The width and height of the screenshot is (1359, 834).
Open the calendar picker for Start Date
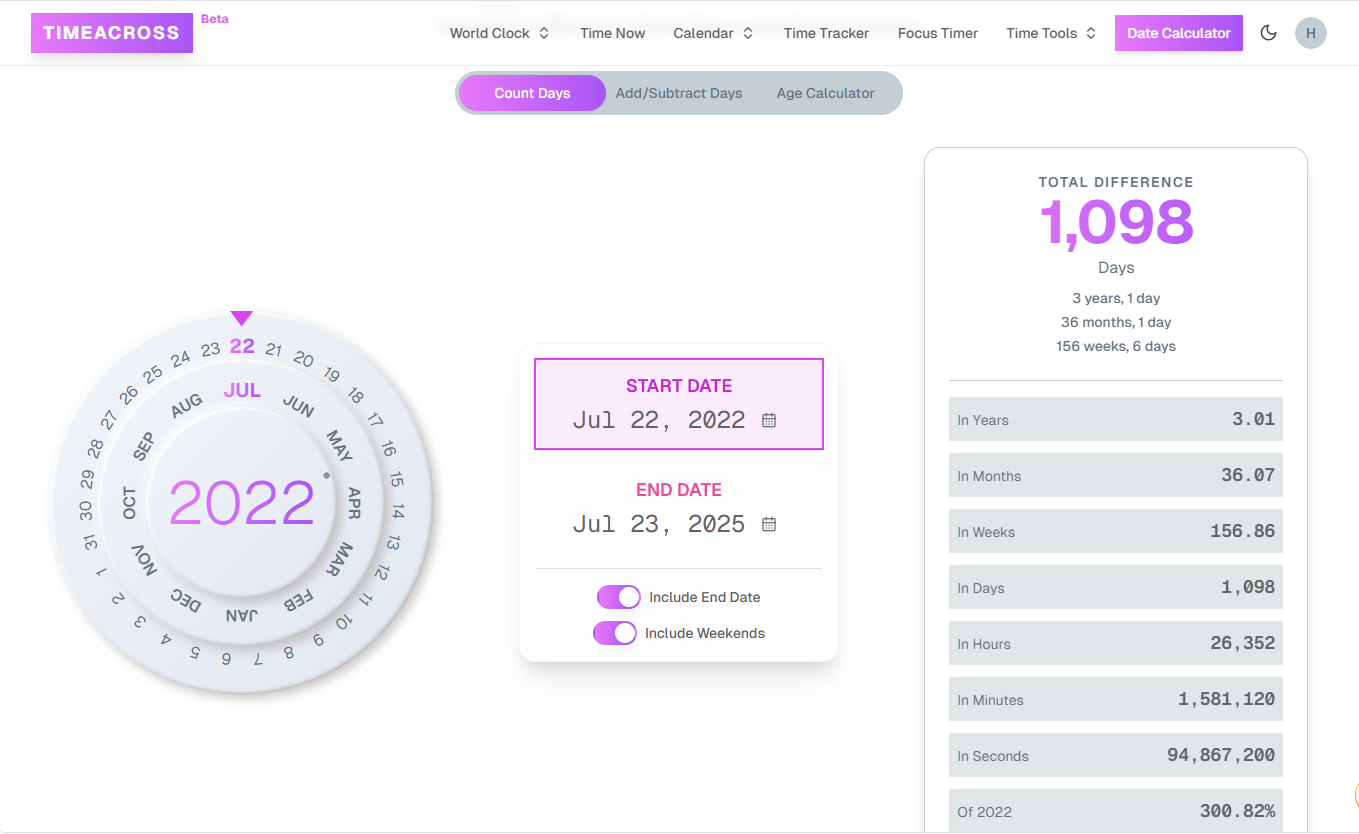769,420
